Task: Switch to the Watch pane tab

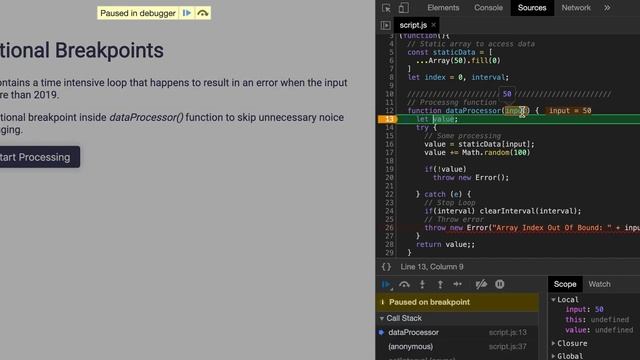Action: (599, 284)
